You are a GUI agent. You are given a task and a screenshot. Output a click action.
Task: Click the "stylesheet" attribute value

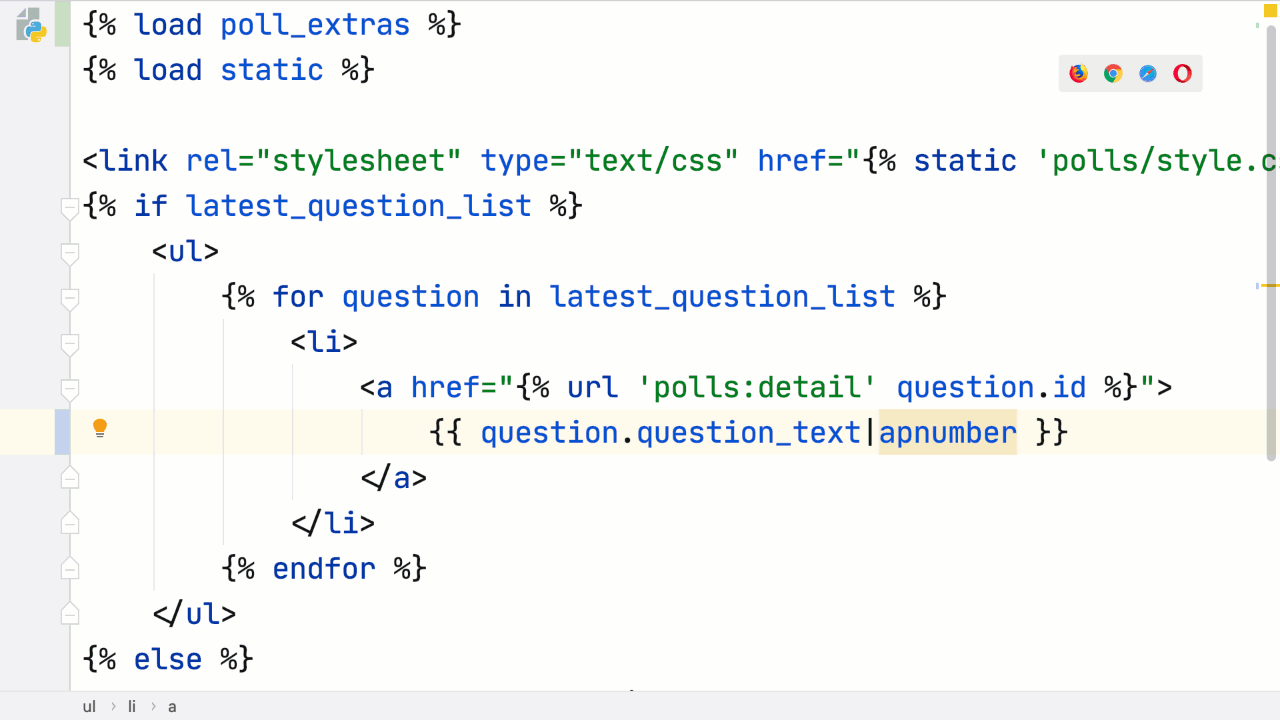tap(359, 161)
